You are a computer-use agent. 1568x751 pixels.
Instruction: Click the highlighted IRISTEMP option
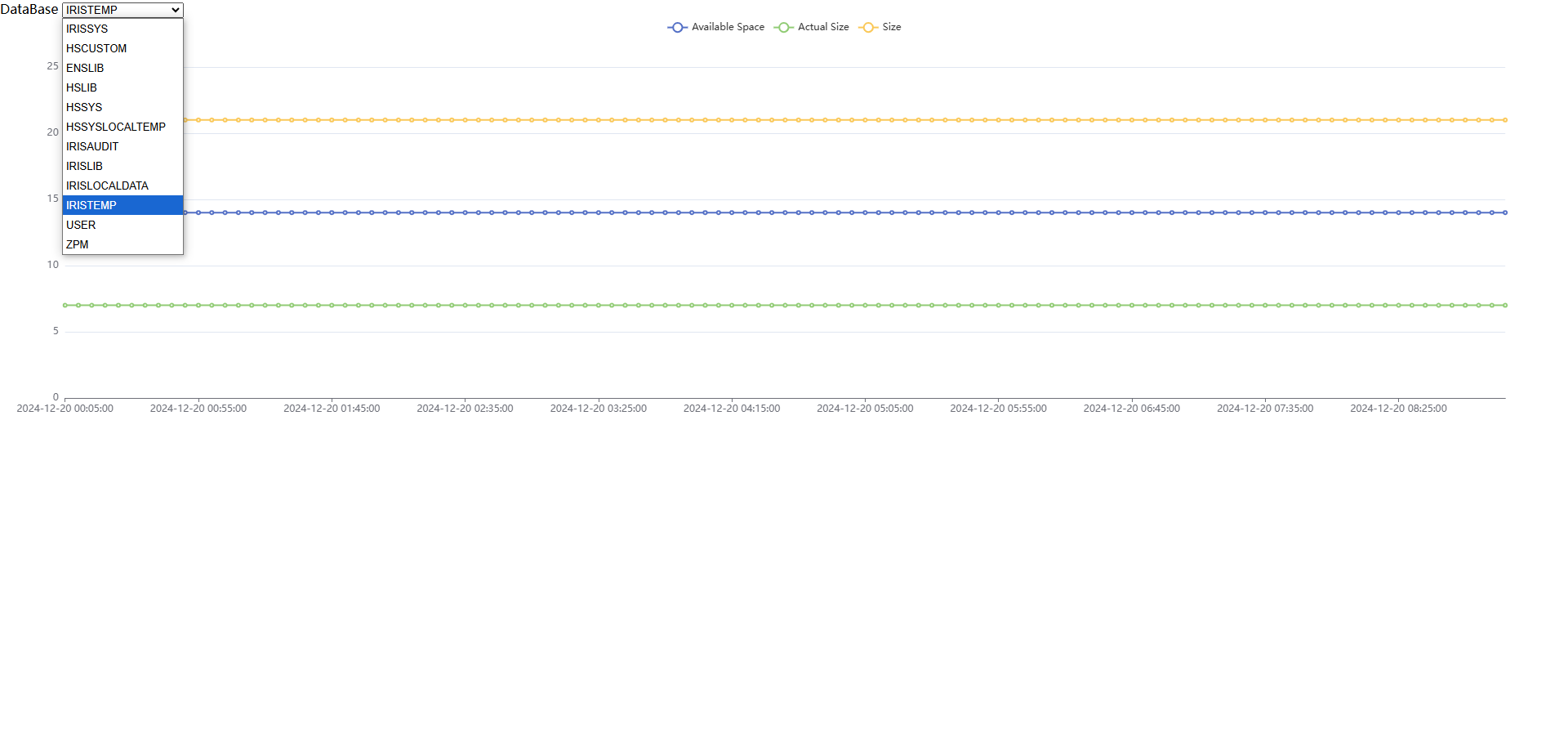click(x=91, y=205)
